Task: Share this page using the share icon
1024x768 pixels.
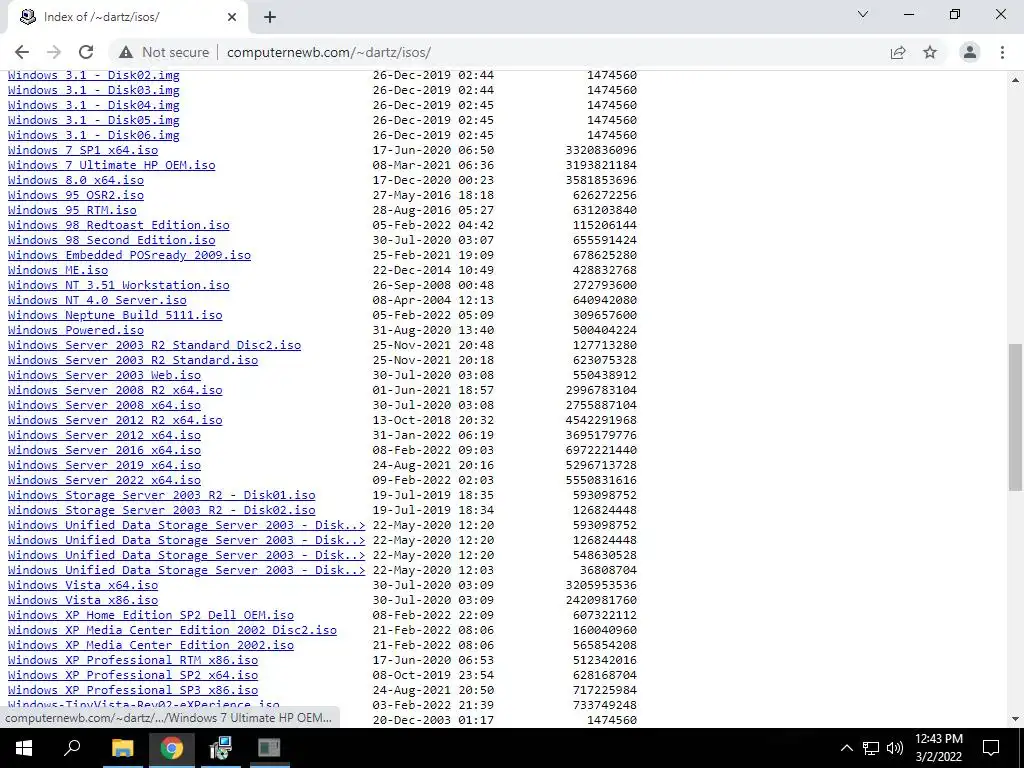Action: click(898, 52)
